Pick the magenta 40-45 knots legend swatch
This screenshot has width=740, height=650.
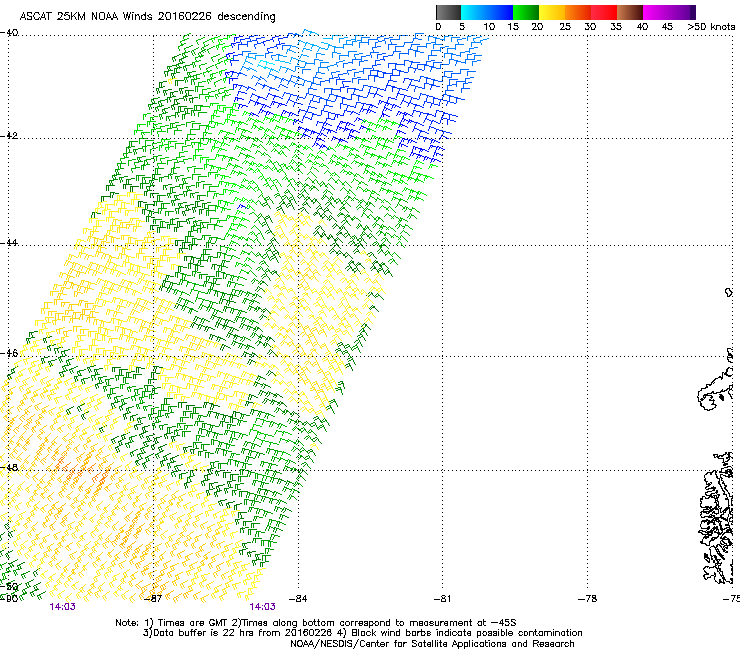click(x=656, y=12)
